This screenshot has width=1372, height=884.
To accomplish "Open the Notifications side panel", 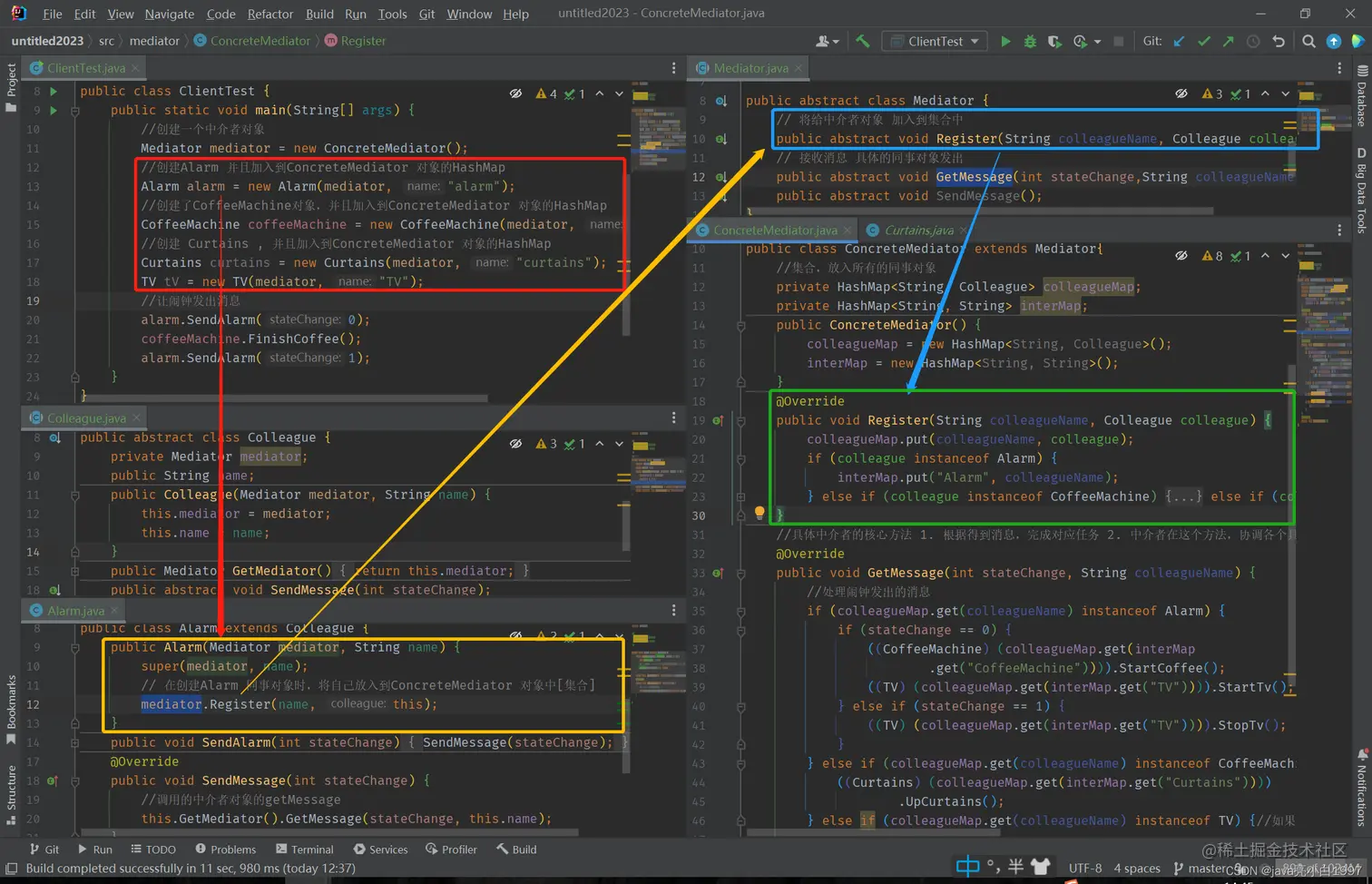I will pyautogui.click(x=1362, y=788).
